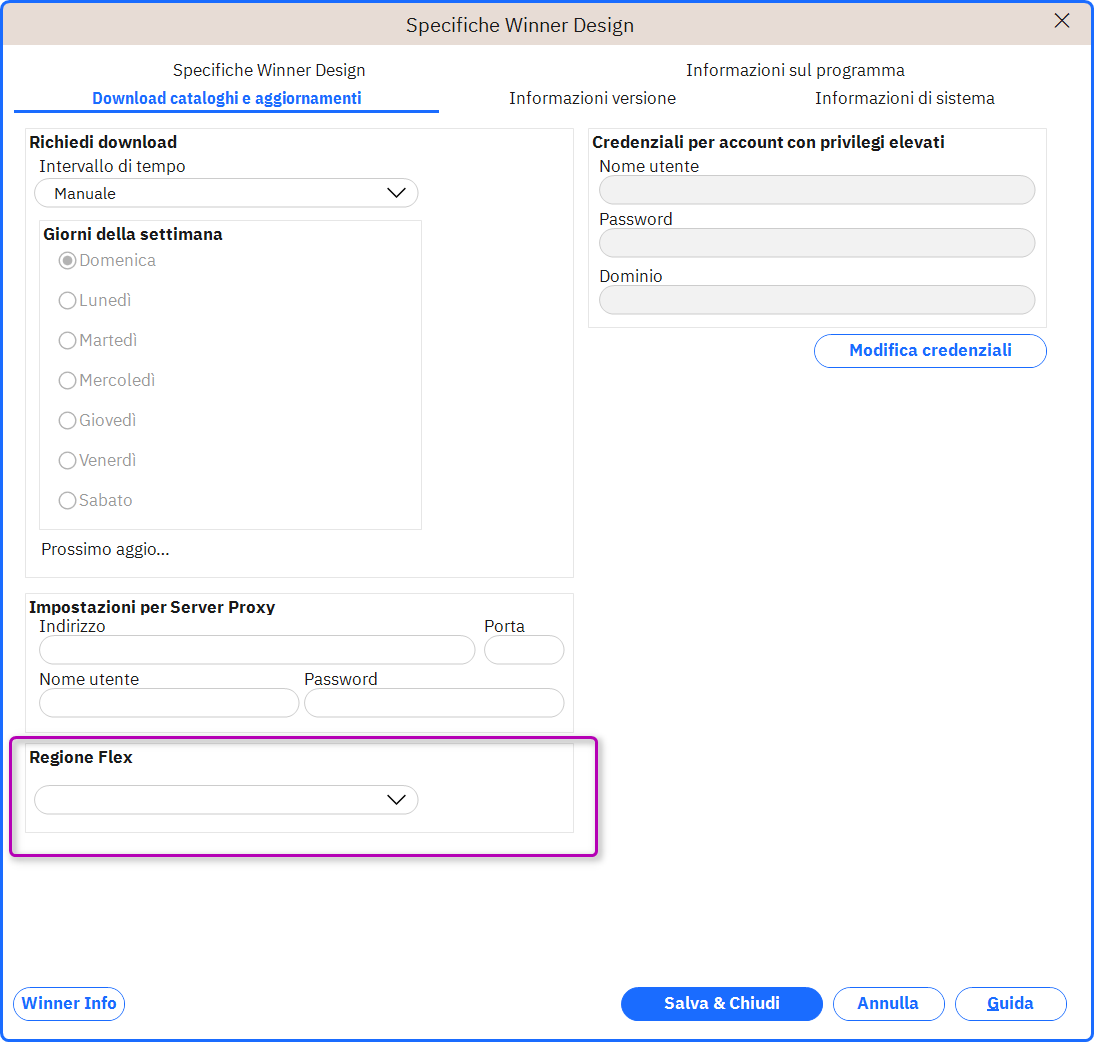Expand the Regione Flex dropdown
This screenshot has height=1042, width=1094.
coord(226,800)
